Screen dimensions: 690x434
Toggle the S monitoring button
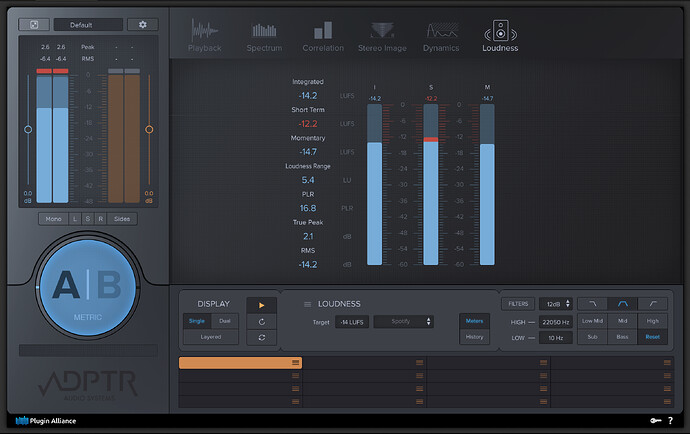click(x=88, y=219)
